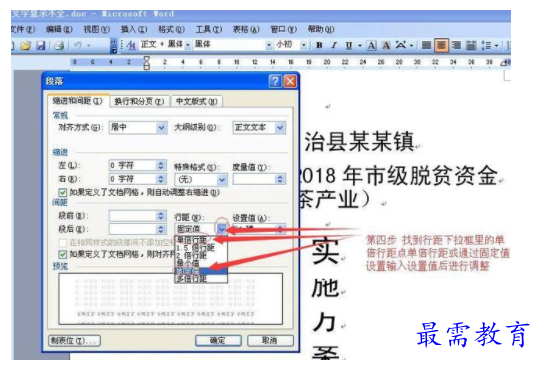This screenshot has height=366, width=538.
Task: Switch to the 换行和分页 tab
Action: (x=139, y=102)
